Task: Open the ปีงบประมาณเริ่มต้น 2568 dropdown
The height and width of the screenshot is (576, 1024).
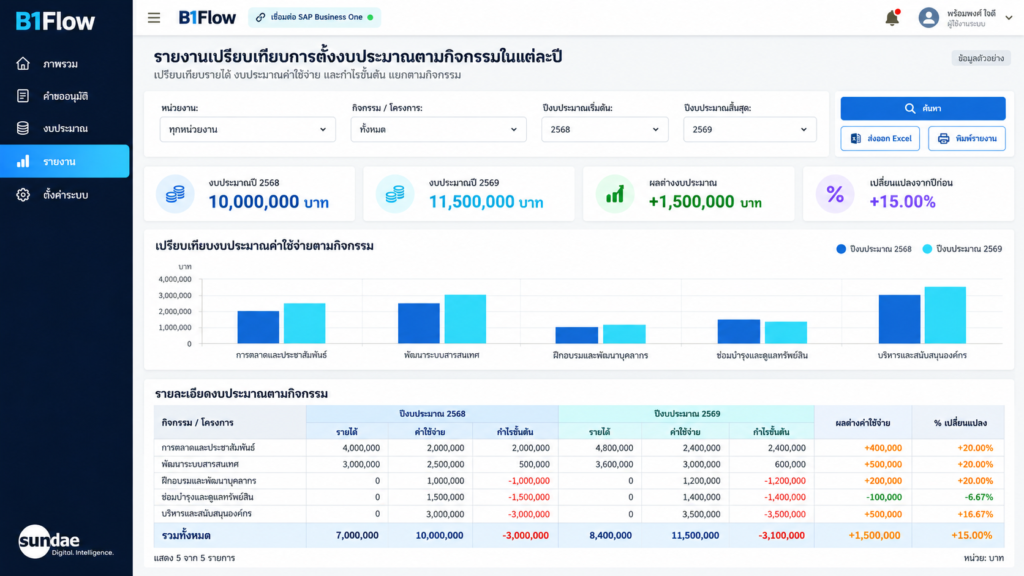Action: (605, 129)
